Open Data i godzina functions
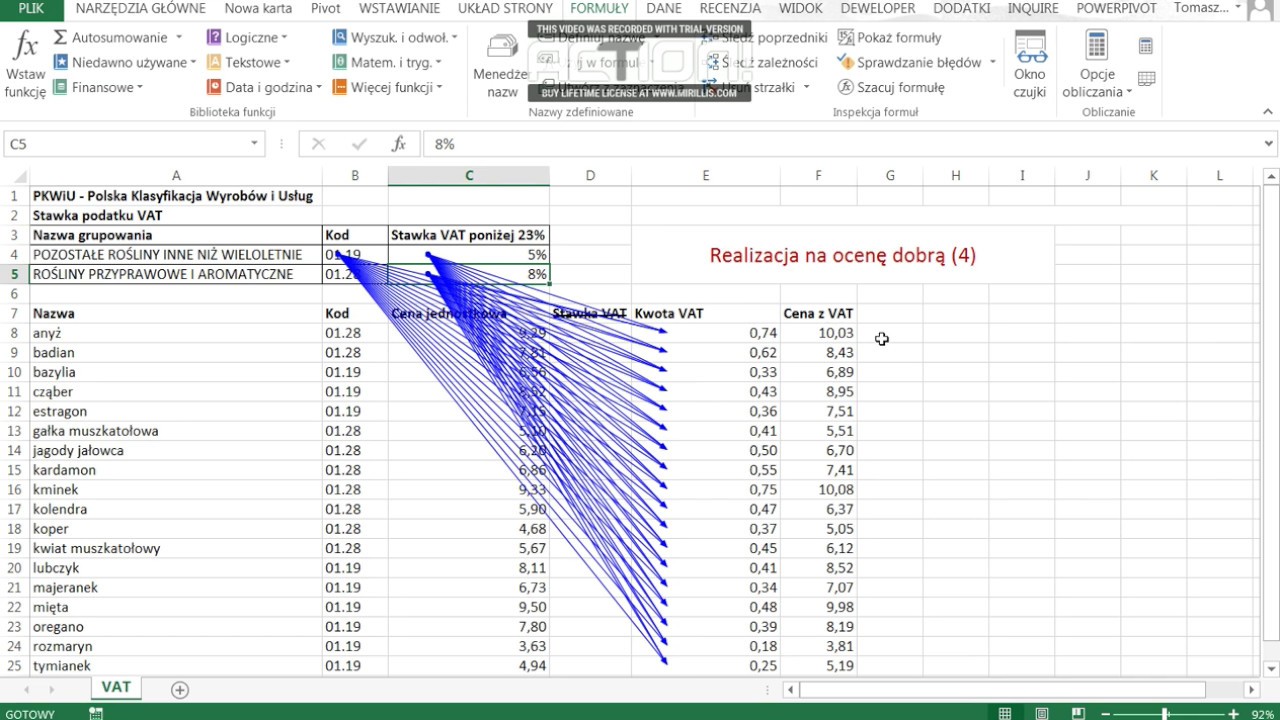Screen dimensions: 1280x720 click(264, 87)
